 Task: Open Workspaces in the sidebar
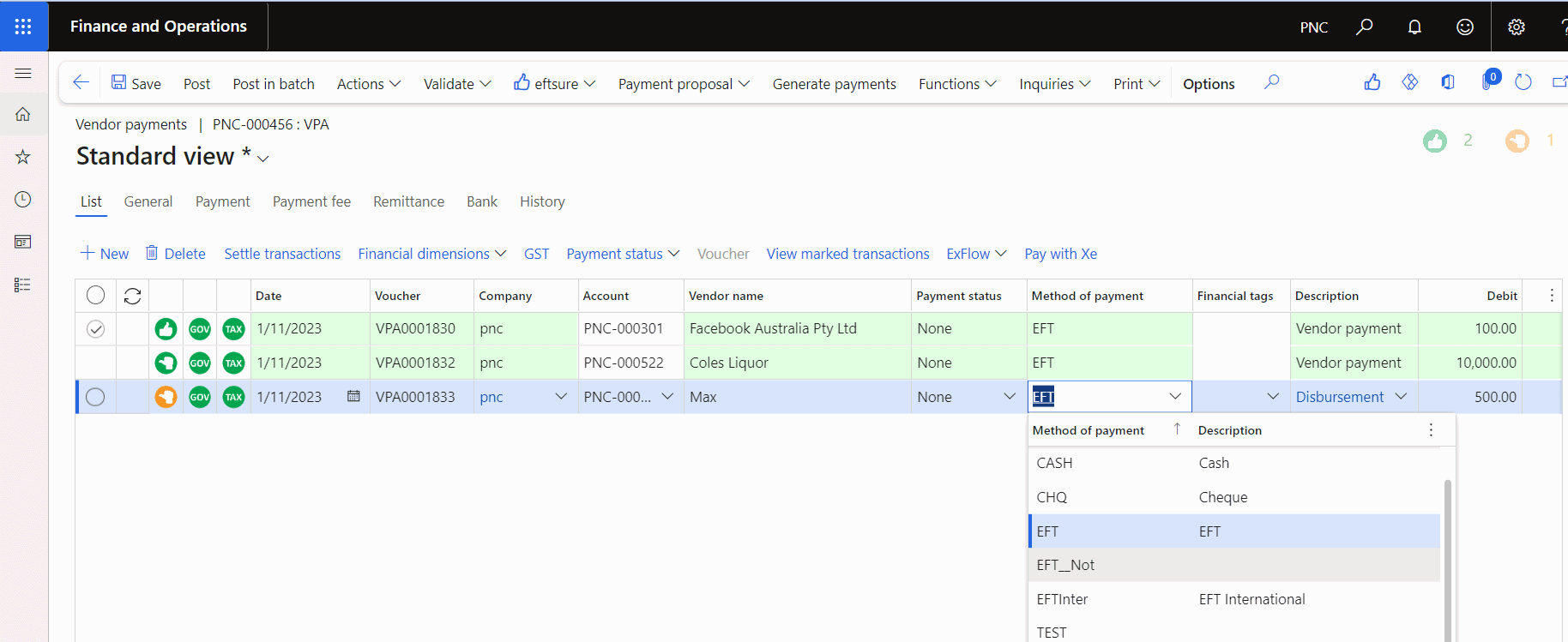23,242
